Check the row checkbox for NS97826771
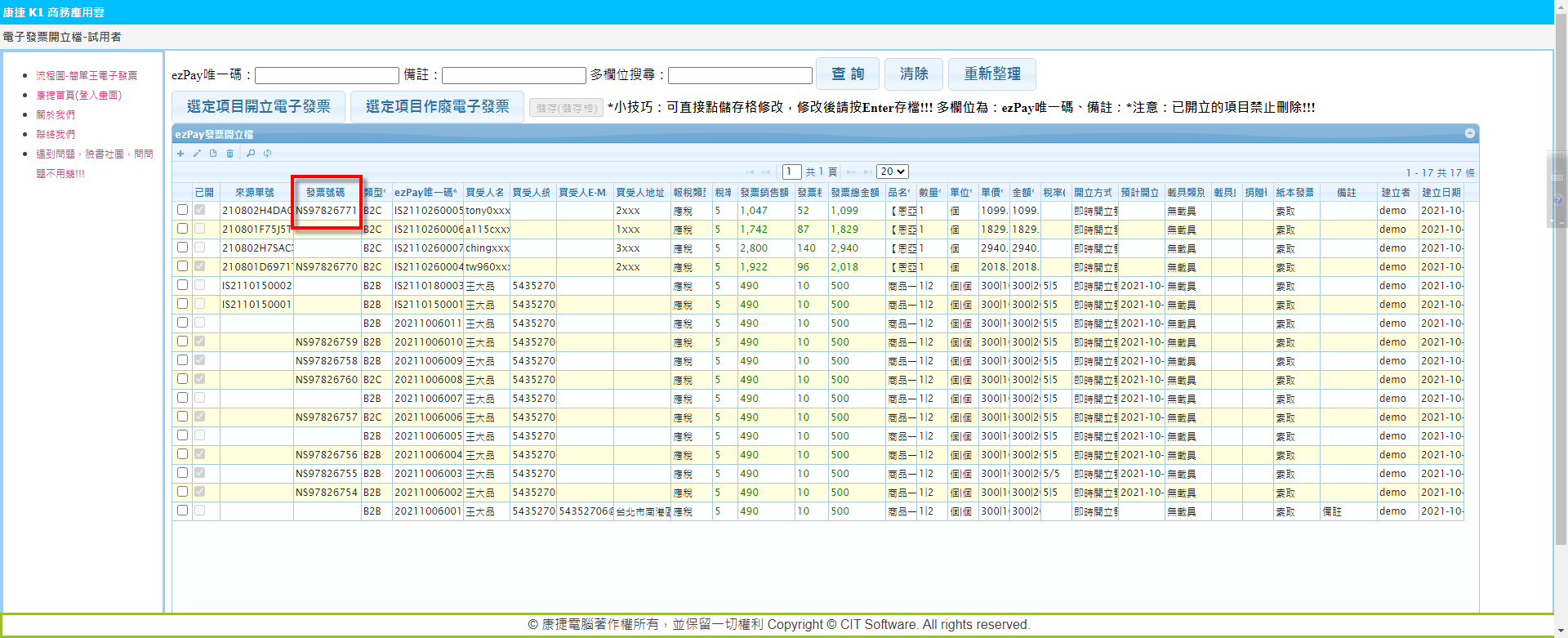The height and width of the screenshot is (638, 1568). point(182,210)
